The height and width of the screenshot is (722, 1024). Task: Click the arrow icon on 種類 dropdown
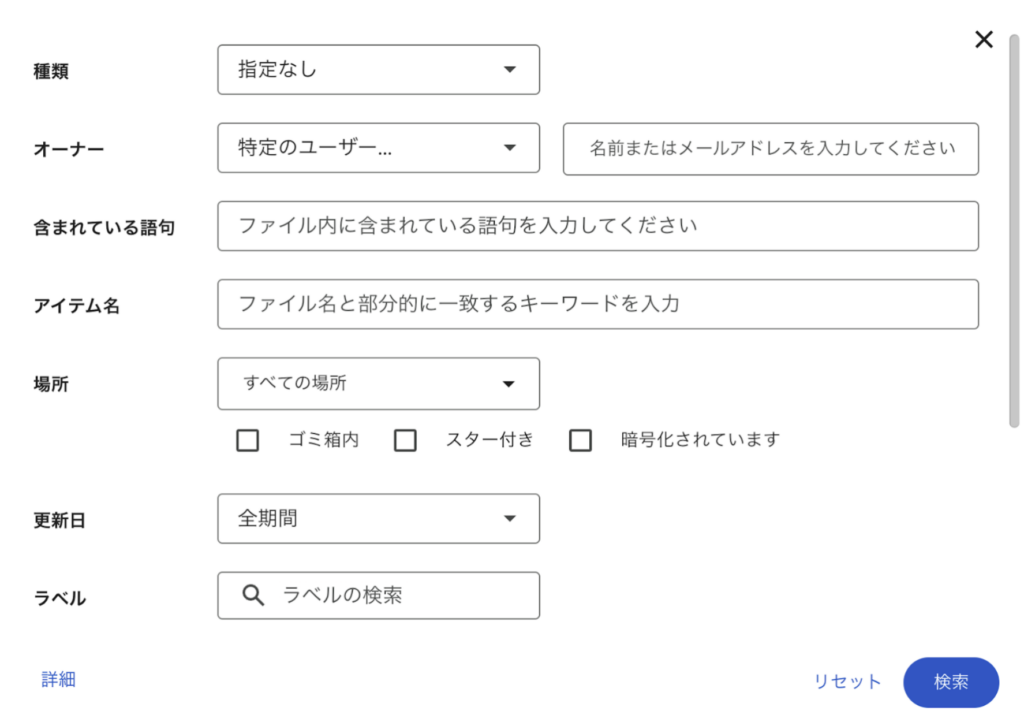pos(509,70)
